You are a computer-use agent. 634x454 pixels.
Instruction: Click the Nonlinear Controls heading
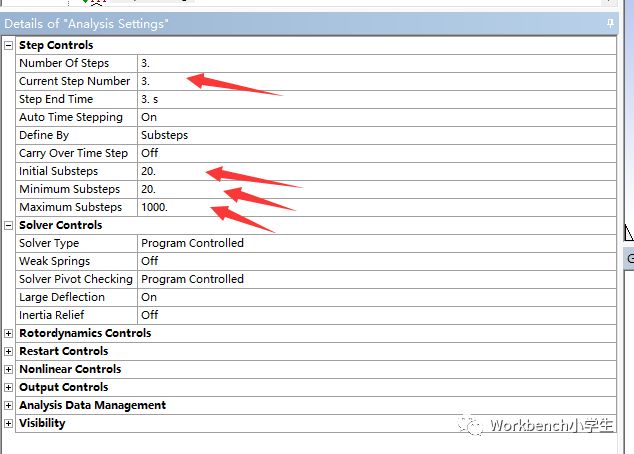click(x=70, y=369)
